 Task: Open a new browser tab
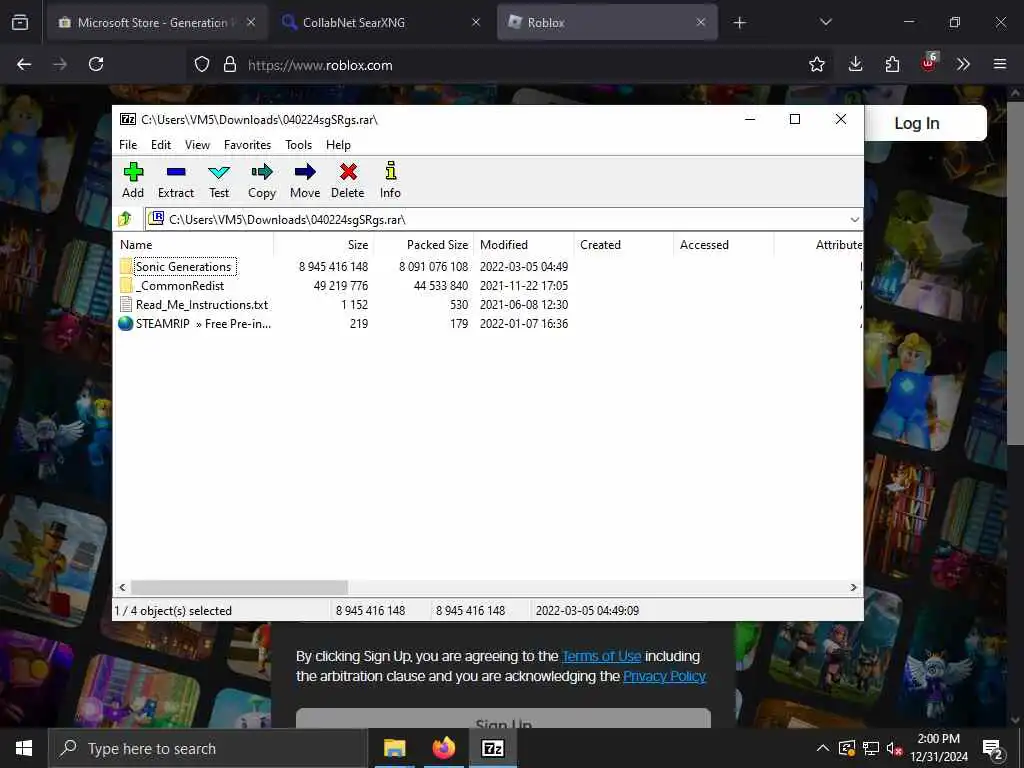pyautogui.click(x=739, y=23)
